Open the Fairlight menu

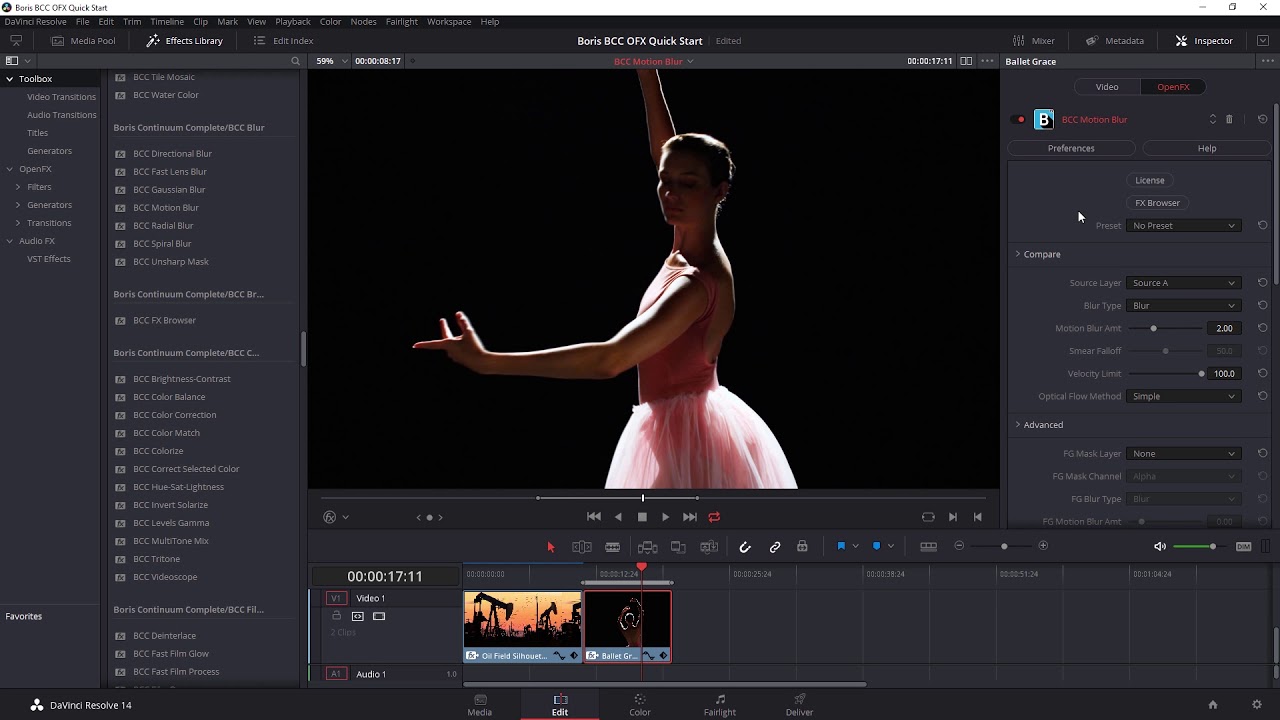pyautogui.click(x=401, y=22)
